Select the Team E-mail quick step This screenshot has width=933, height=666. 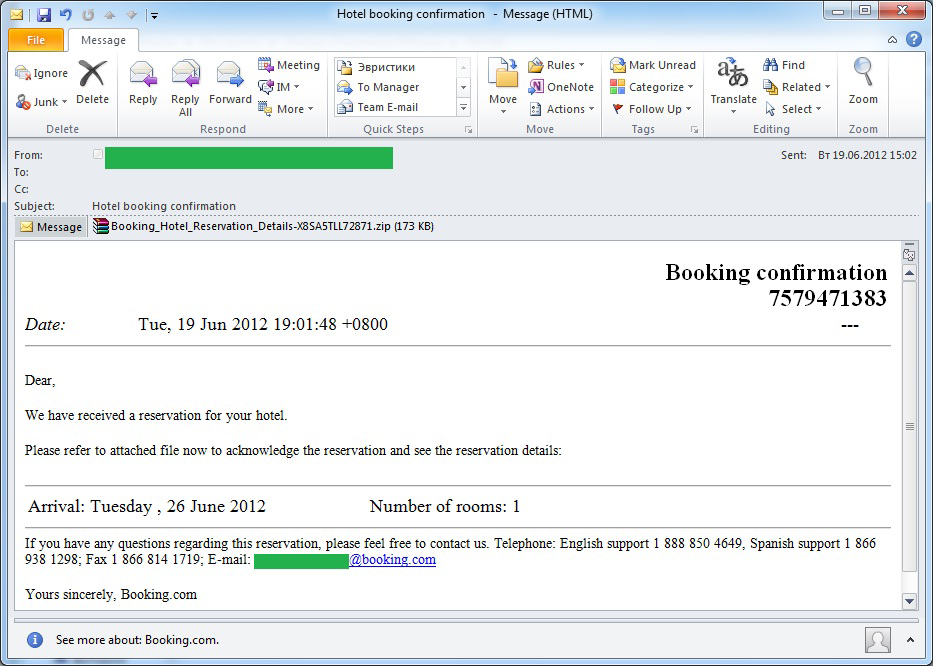[x=388, y=107]
